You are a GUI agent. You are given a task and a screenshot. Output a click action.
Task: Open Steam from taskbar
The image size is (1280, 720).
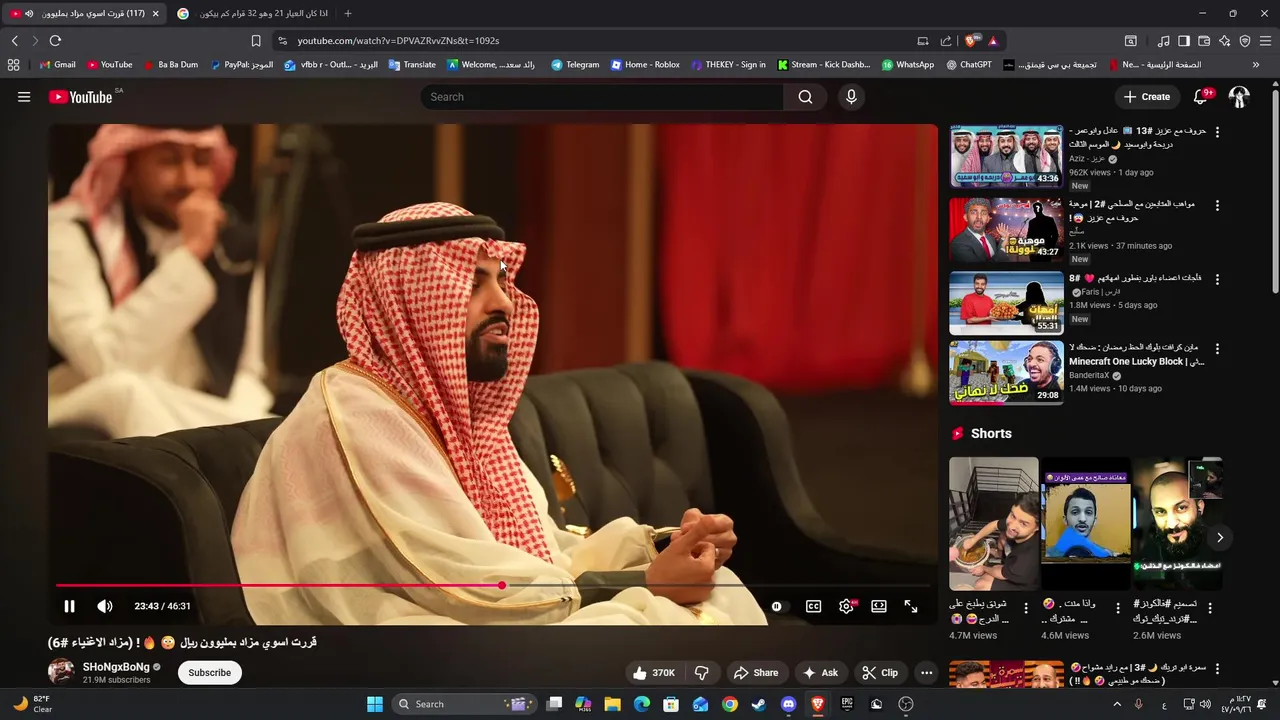(x=759, y=704)
